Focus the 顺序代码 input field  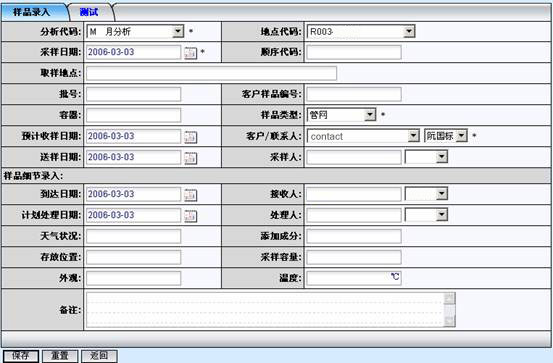354,52
